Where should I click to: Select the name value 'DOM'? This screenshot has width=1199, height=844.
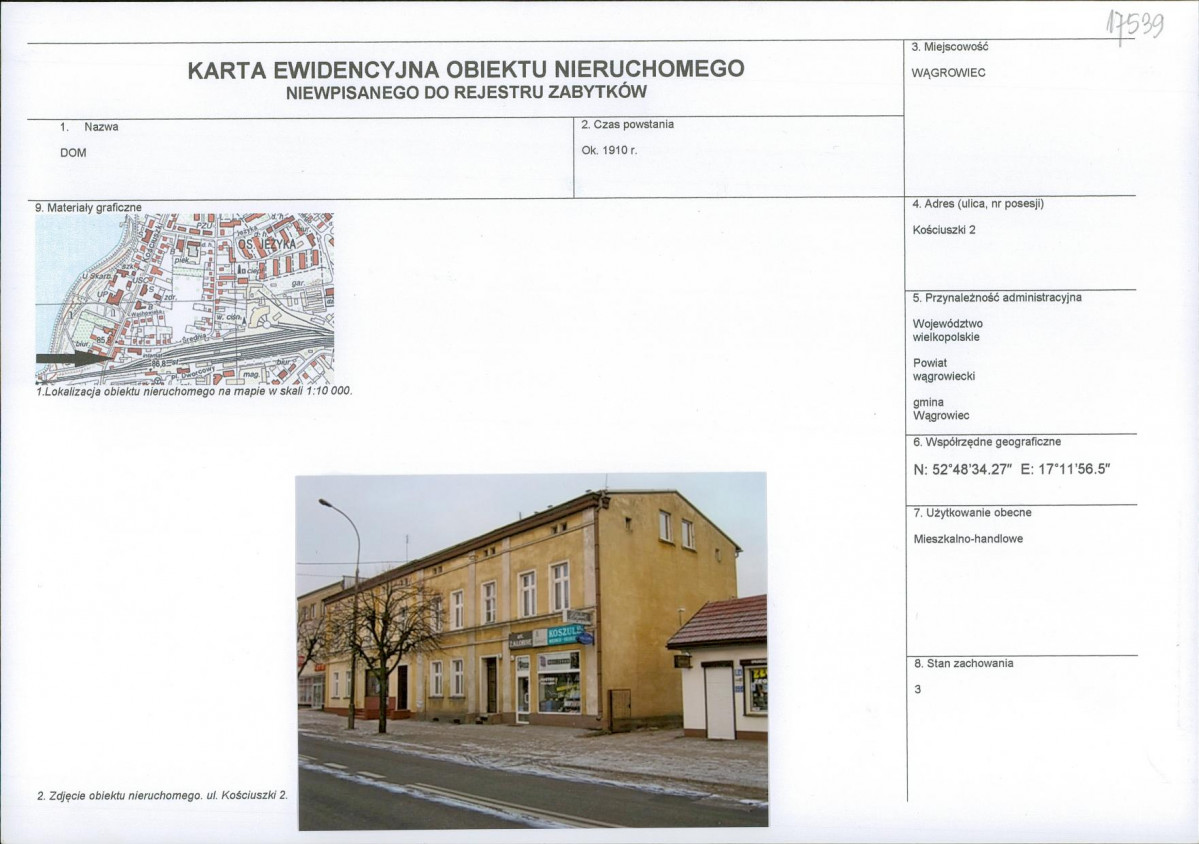(73, 153)
